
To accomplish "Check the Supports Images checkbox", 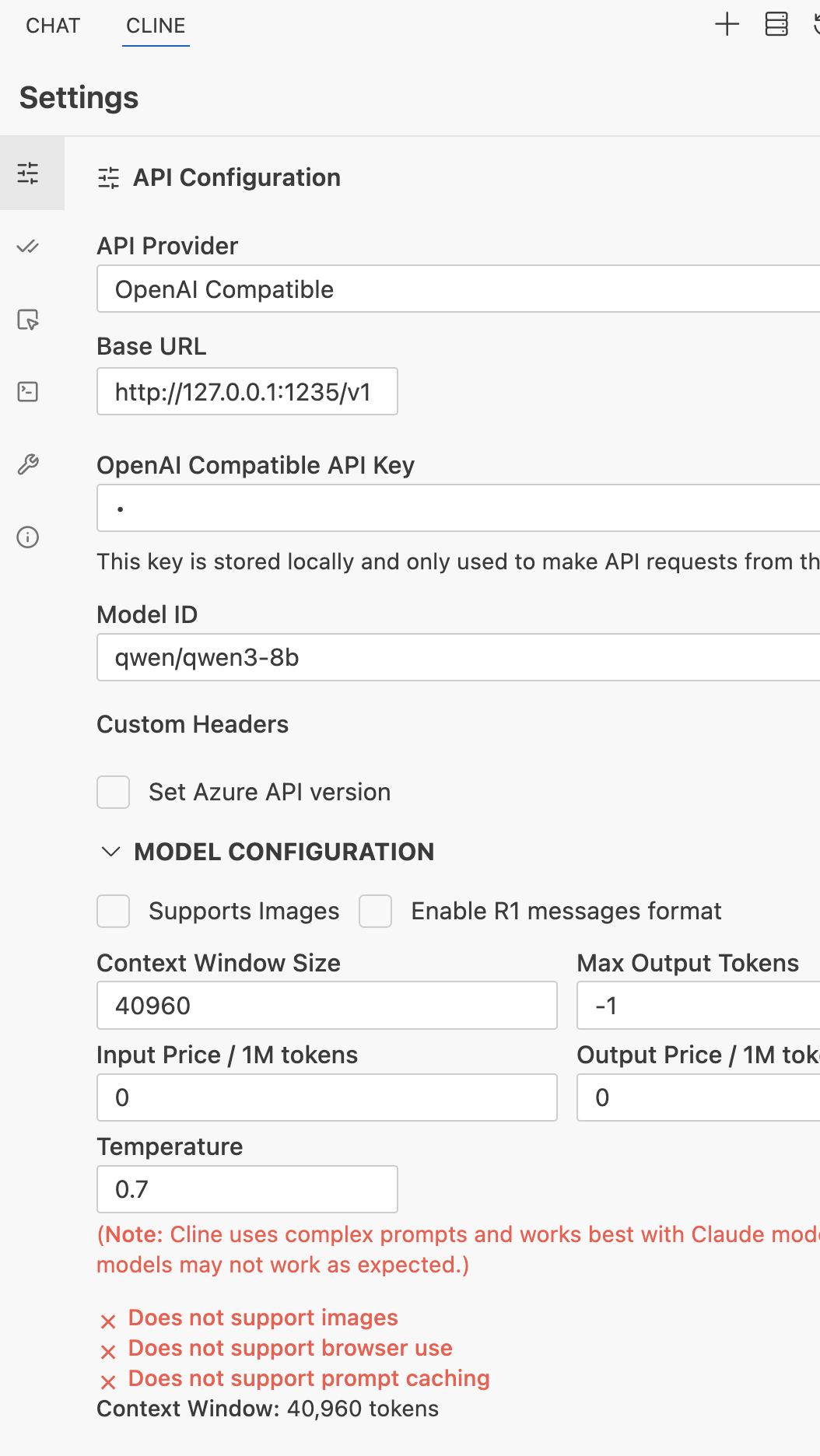I will click(x=114, y=911).
